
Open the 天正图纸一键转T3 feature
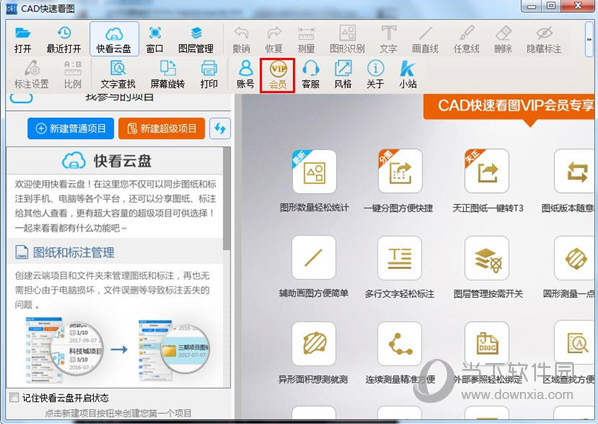(x=487, y=172)
